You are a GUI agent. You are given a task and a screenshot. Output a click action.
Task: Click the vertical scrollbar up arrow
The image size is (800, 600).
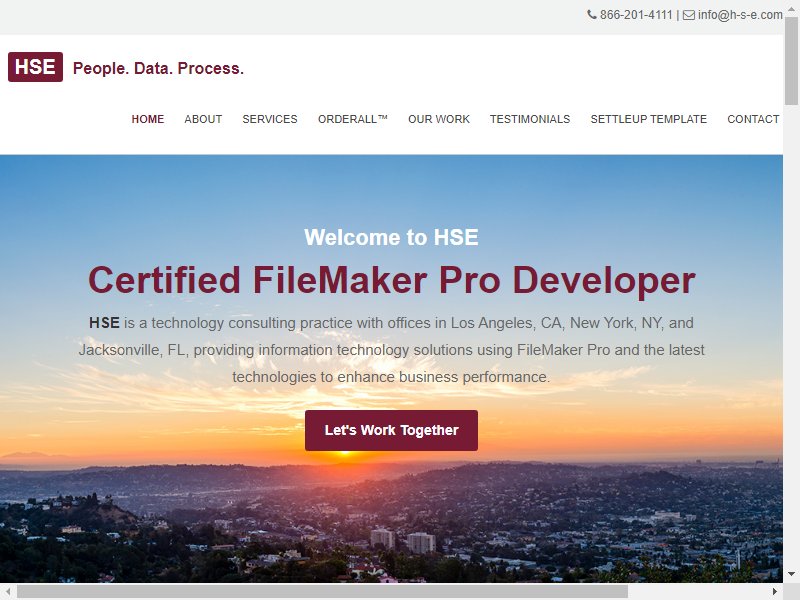791,8
